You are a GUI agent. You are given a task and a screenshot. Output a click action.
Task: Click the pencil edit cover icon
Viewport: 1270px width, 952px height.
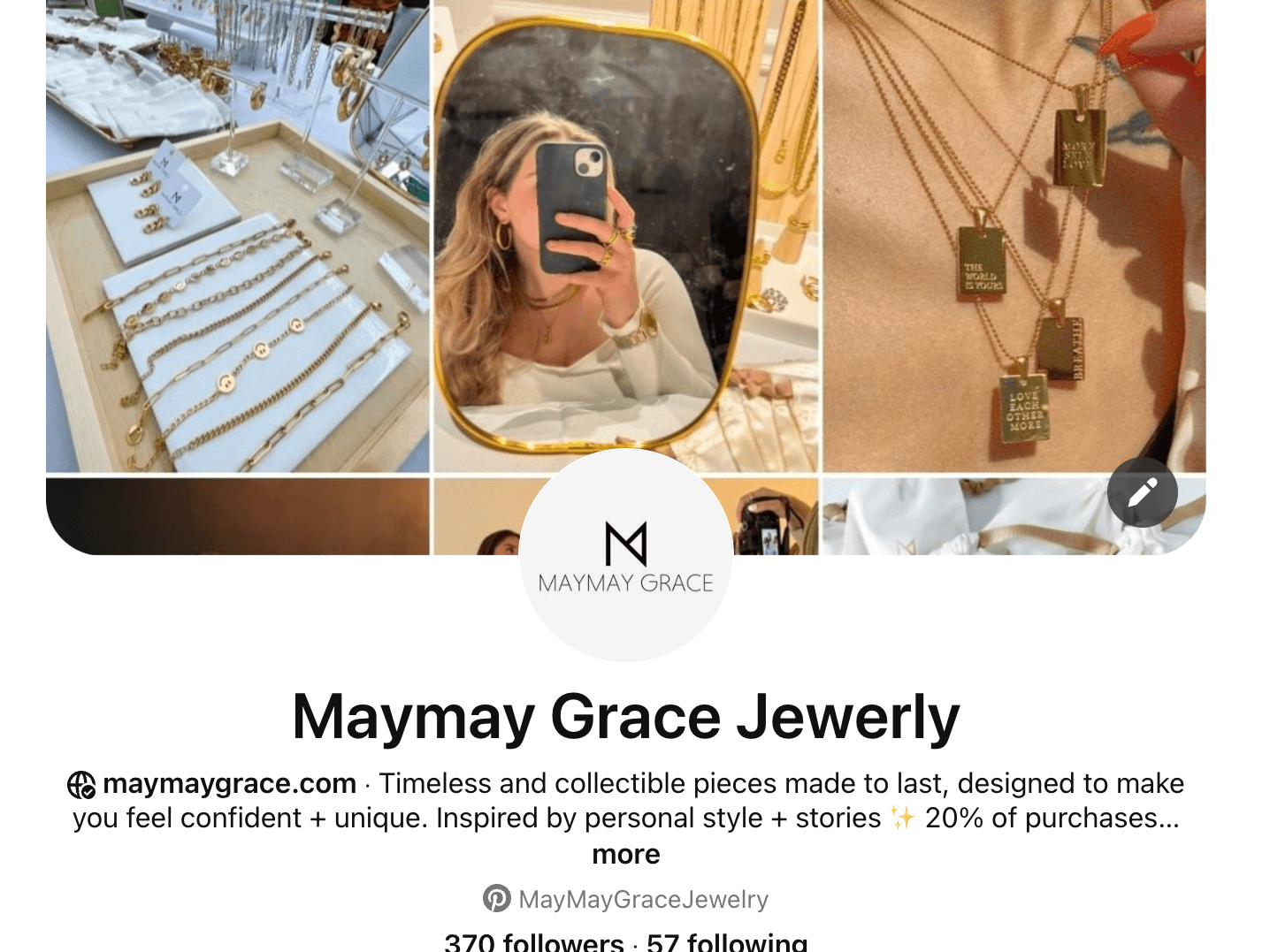pyautogui.click(x=1142, y=492)
